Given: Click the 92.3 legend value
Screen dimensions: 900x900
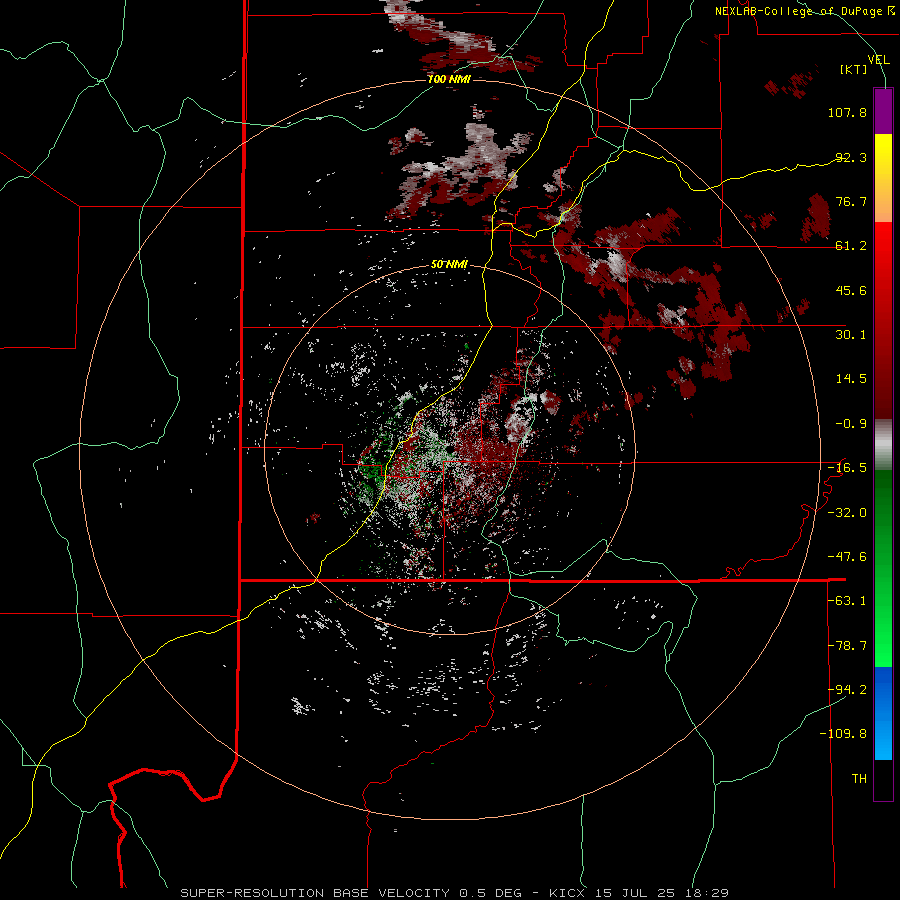Looking at the screenshot, I should coord(851,157).
